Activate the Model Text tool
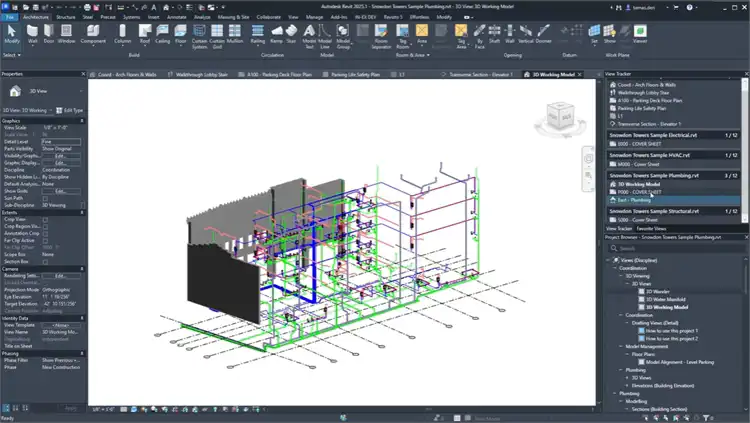Viewport: 750px width, 423px height. pos(309,36)
